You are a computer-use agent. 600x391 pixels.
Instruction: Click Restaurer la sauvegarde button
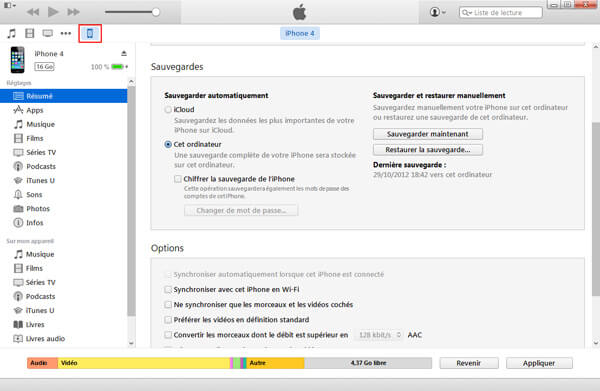point(428,150)
